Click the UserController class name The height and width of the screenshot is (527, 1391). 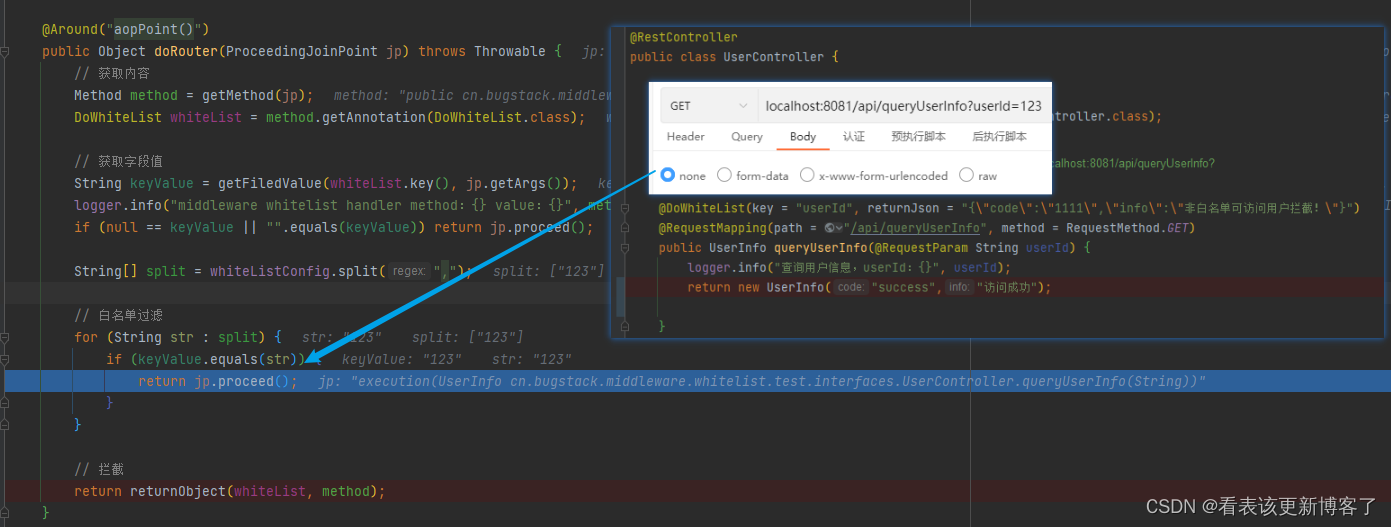(774, 57)
